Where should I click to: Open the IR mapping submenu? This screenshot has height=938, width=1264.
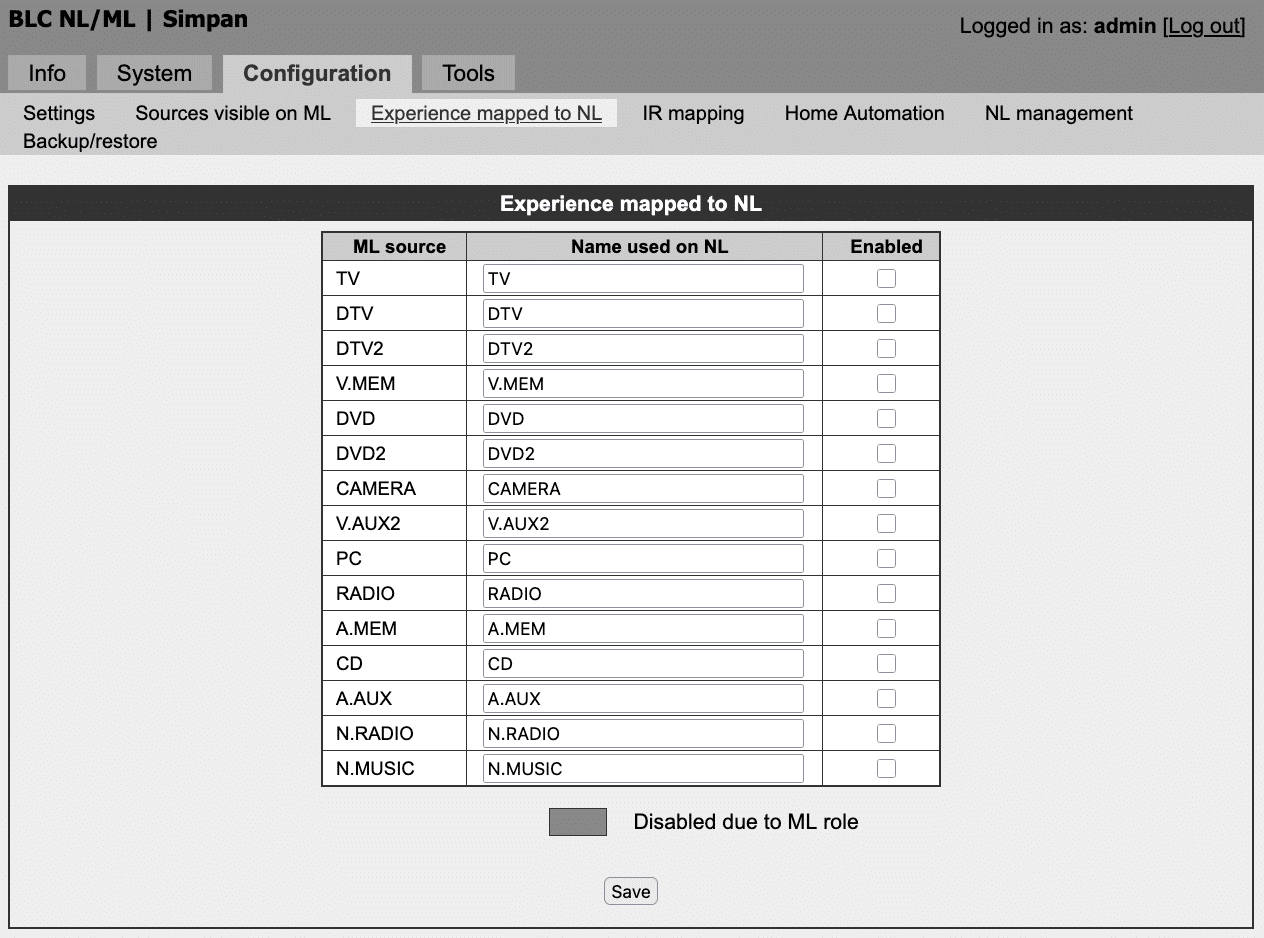point(693,113)
